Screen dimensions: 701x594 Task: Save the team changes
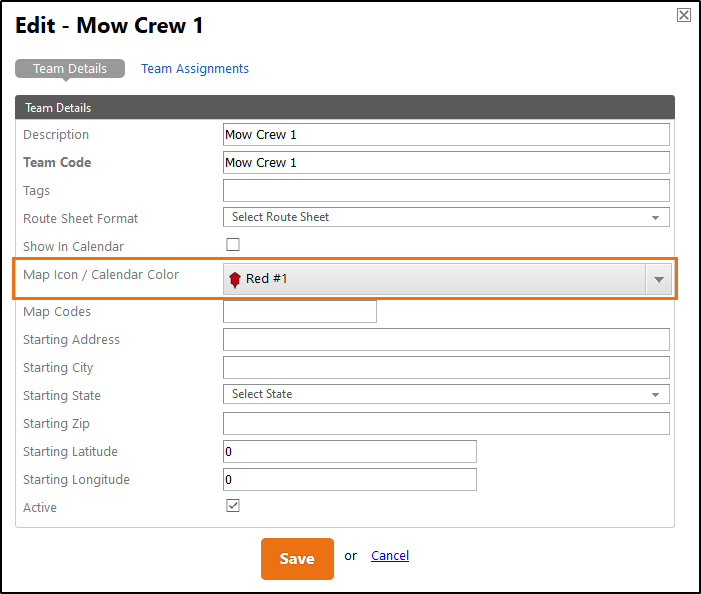click(x=297, y=559)
